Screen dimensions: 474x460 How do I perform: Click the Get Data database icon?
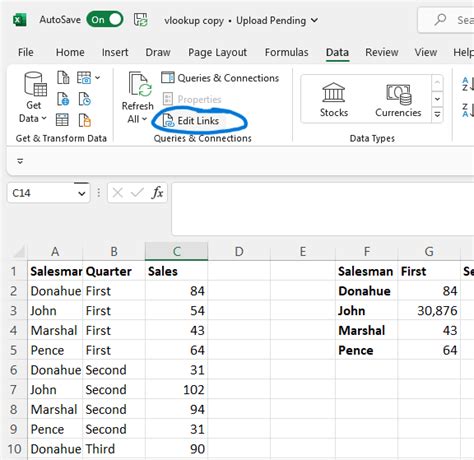pyautogui.click(x=35, y=84)
